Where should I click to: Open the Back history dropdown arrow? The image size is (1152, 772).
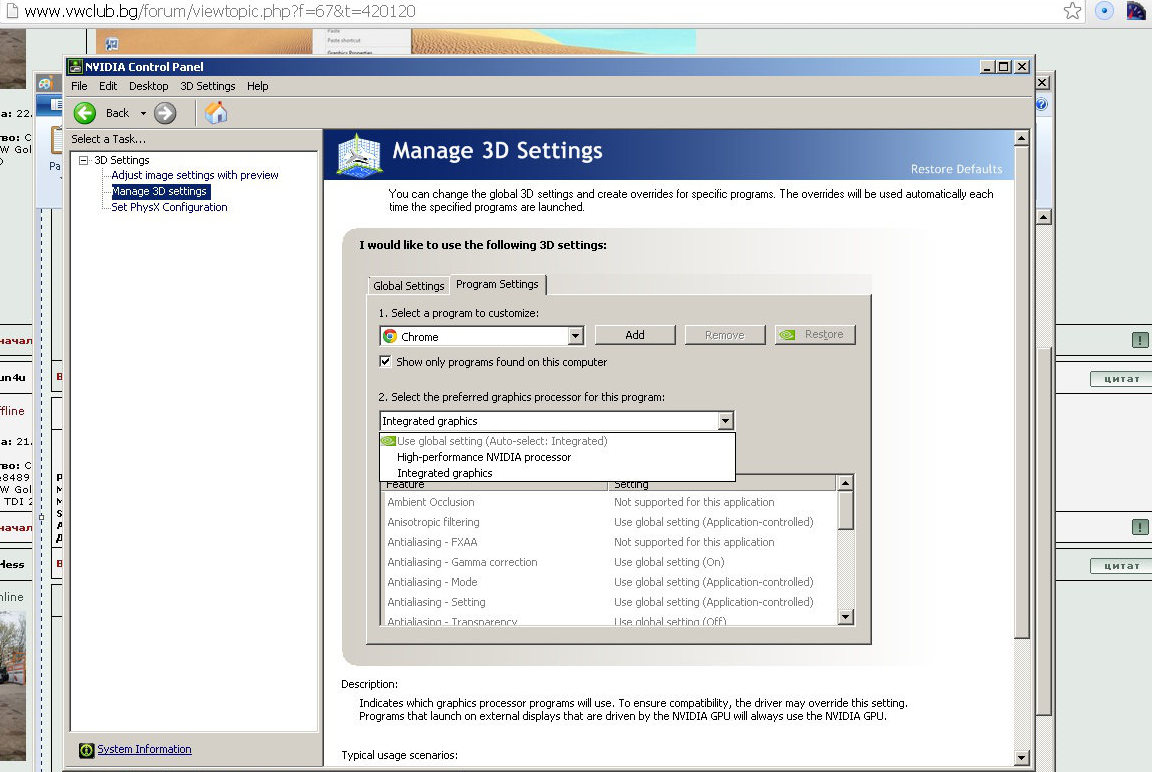click(143, 113)
